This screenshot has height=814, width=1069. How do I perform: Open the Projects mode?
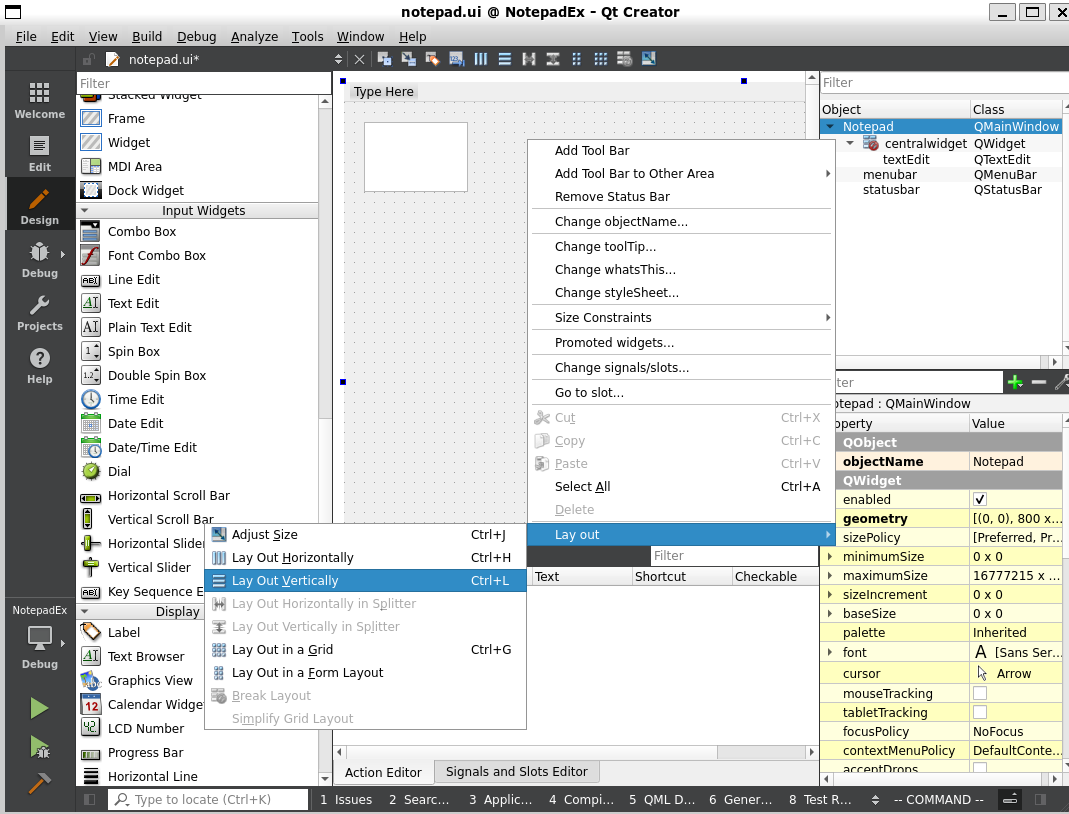(x=39, y=314)
